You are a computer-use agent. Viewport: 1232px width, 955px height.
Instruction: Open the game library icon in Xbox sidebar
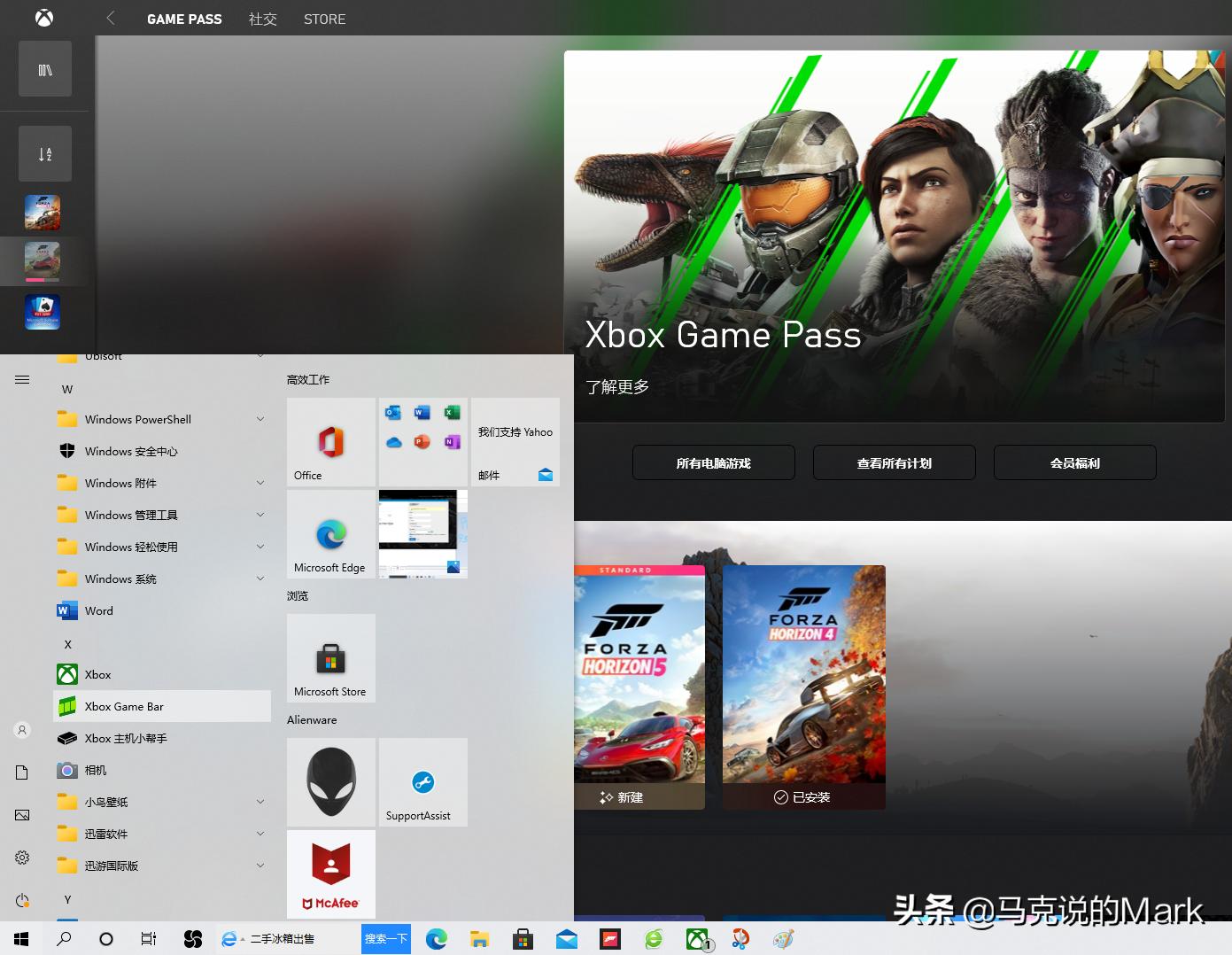pyautogui.click(x=44, y=68)
